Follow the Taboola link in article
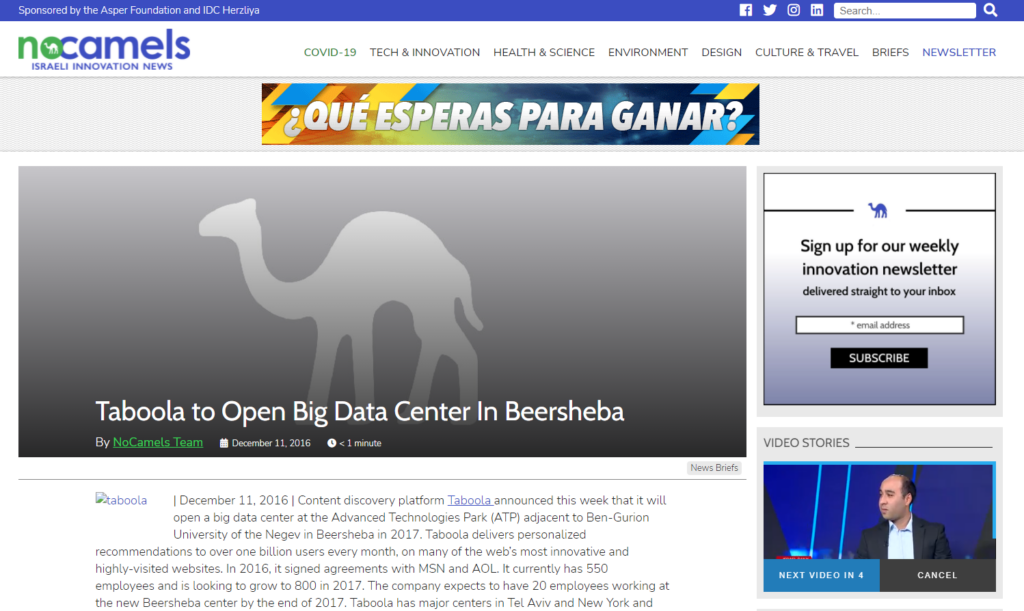Viewport: 1024px width, 611px height. coord(469,500)
